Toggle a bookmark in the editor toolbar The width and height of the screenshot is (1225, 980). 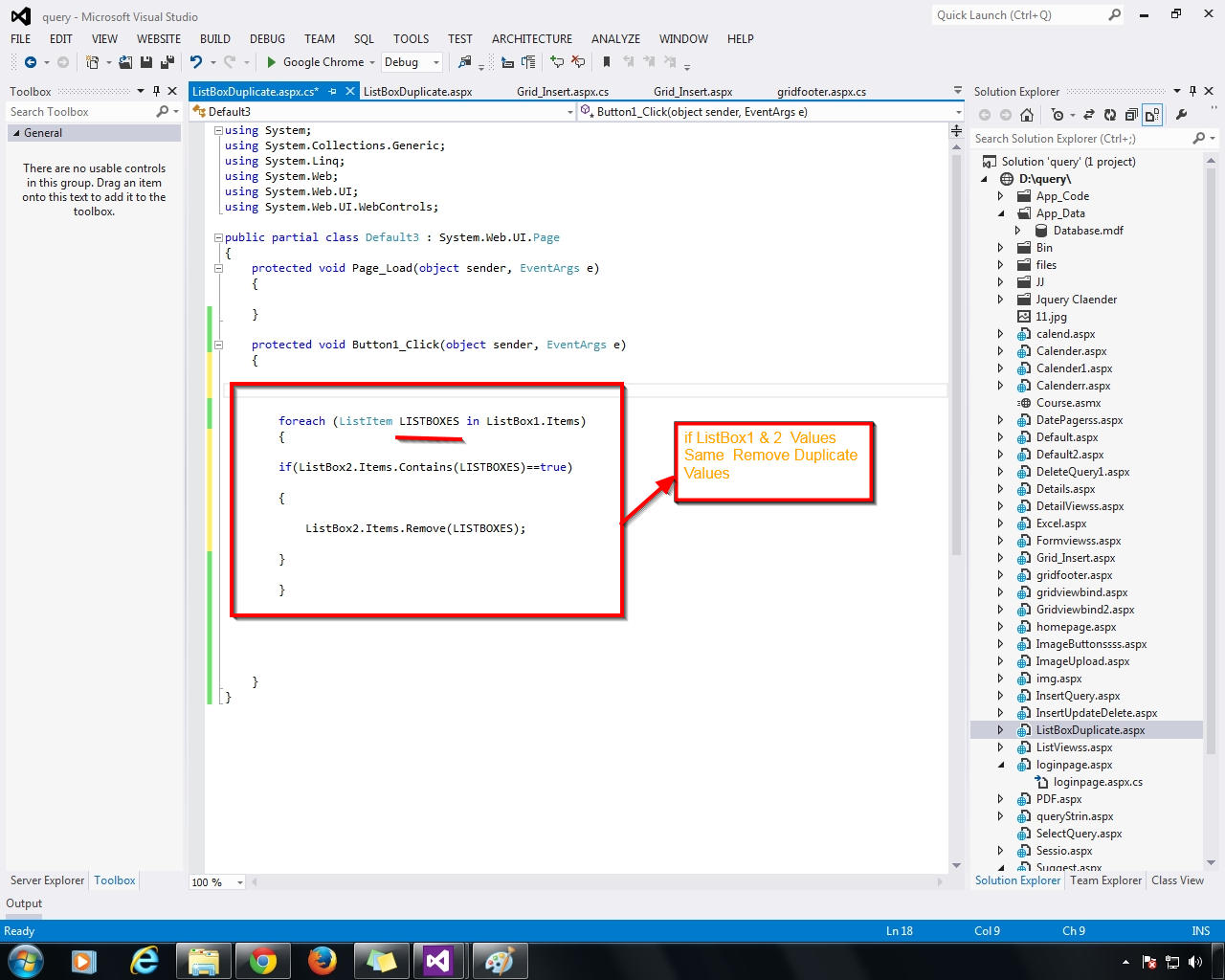[606, 62]
